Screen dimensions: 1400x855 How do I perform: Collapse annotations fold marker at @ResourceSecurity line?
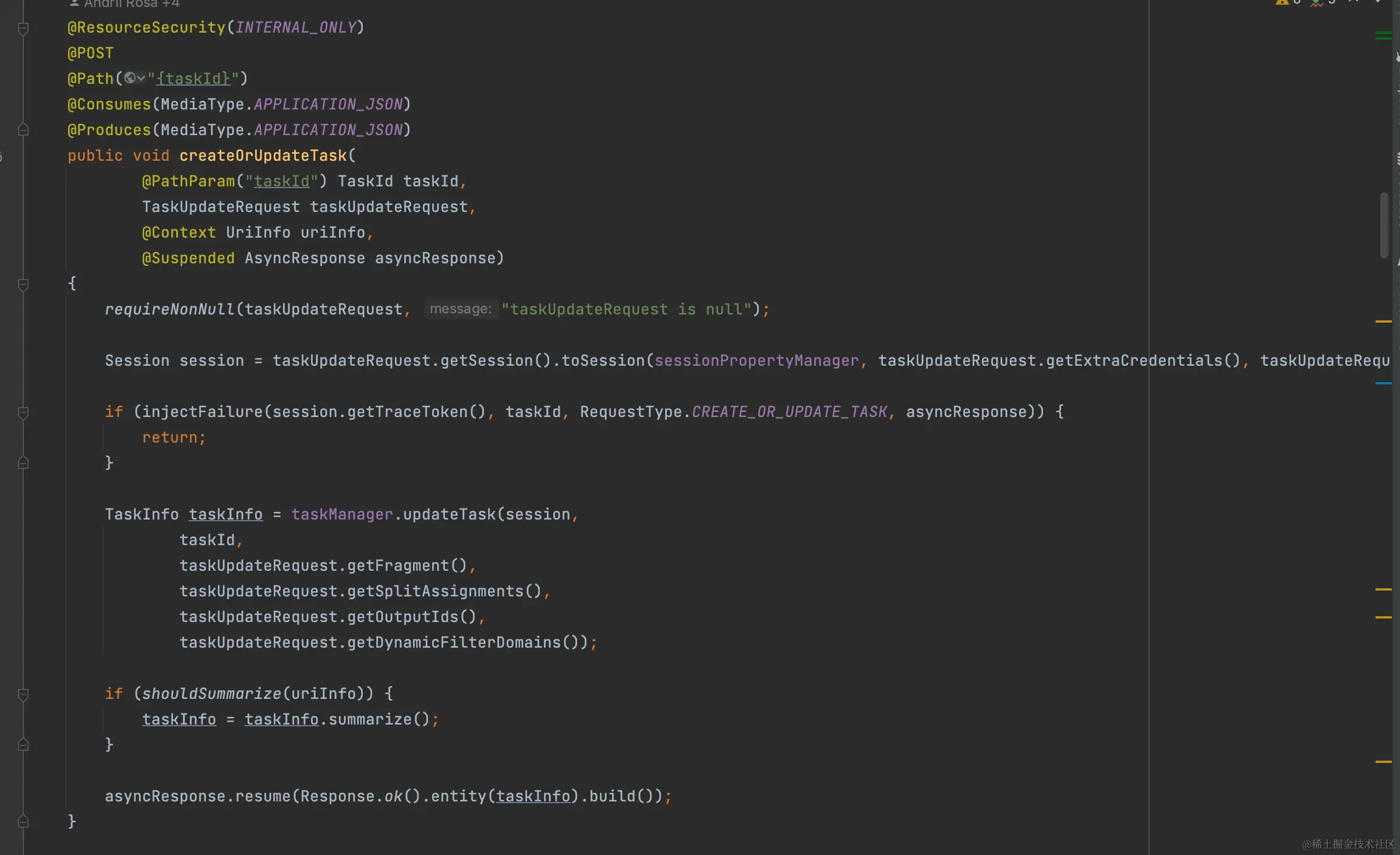pyautogui.click(x=23, y=27)
